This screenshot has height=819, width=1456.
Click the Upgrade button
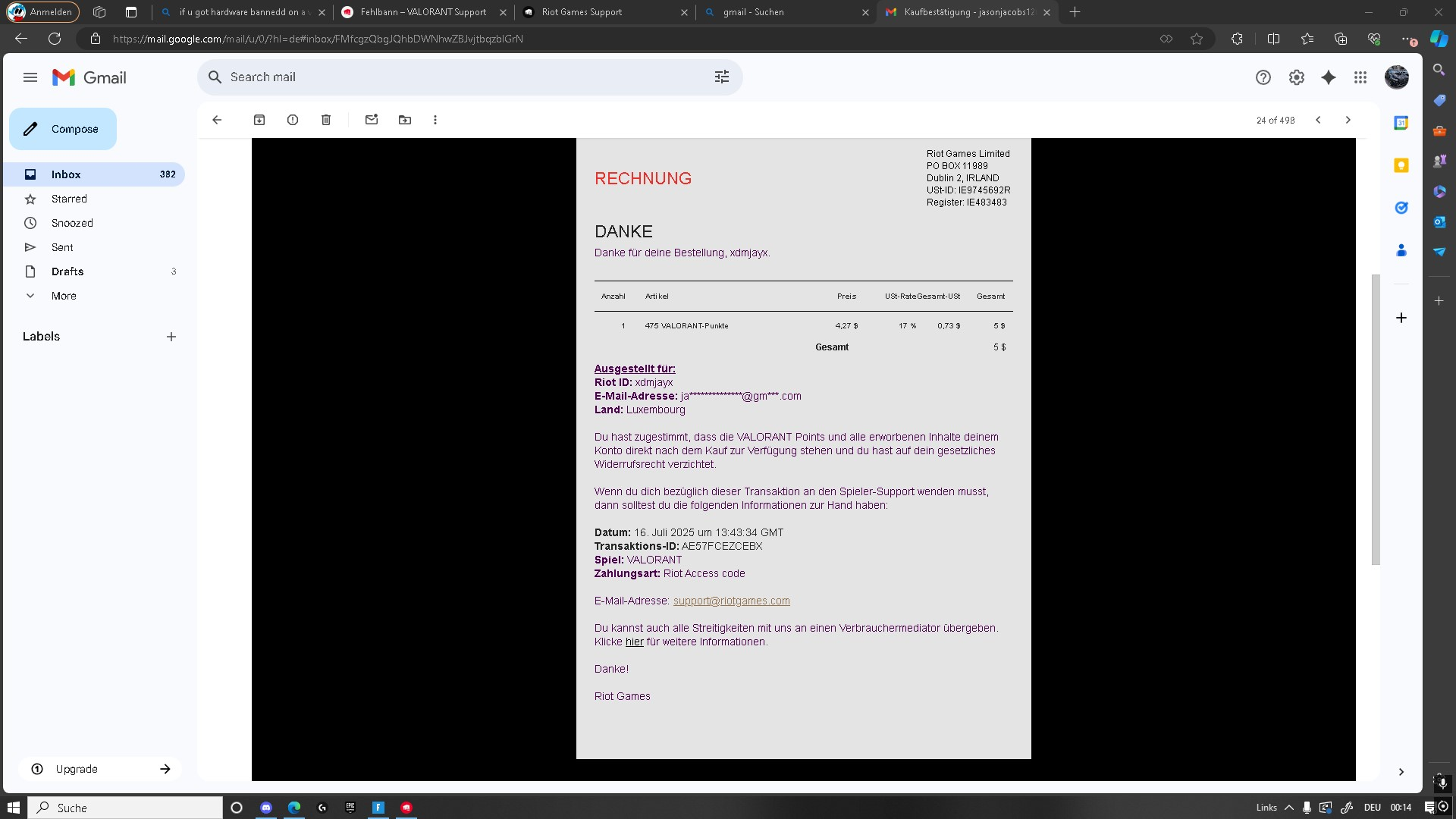point(100,769)
